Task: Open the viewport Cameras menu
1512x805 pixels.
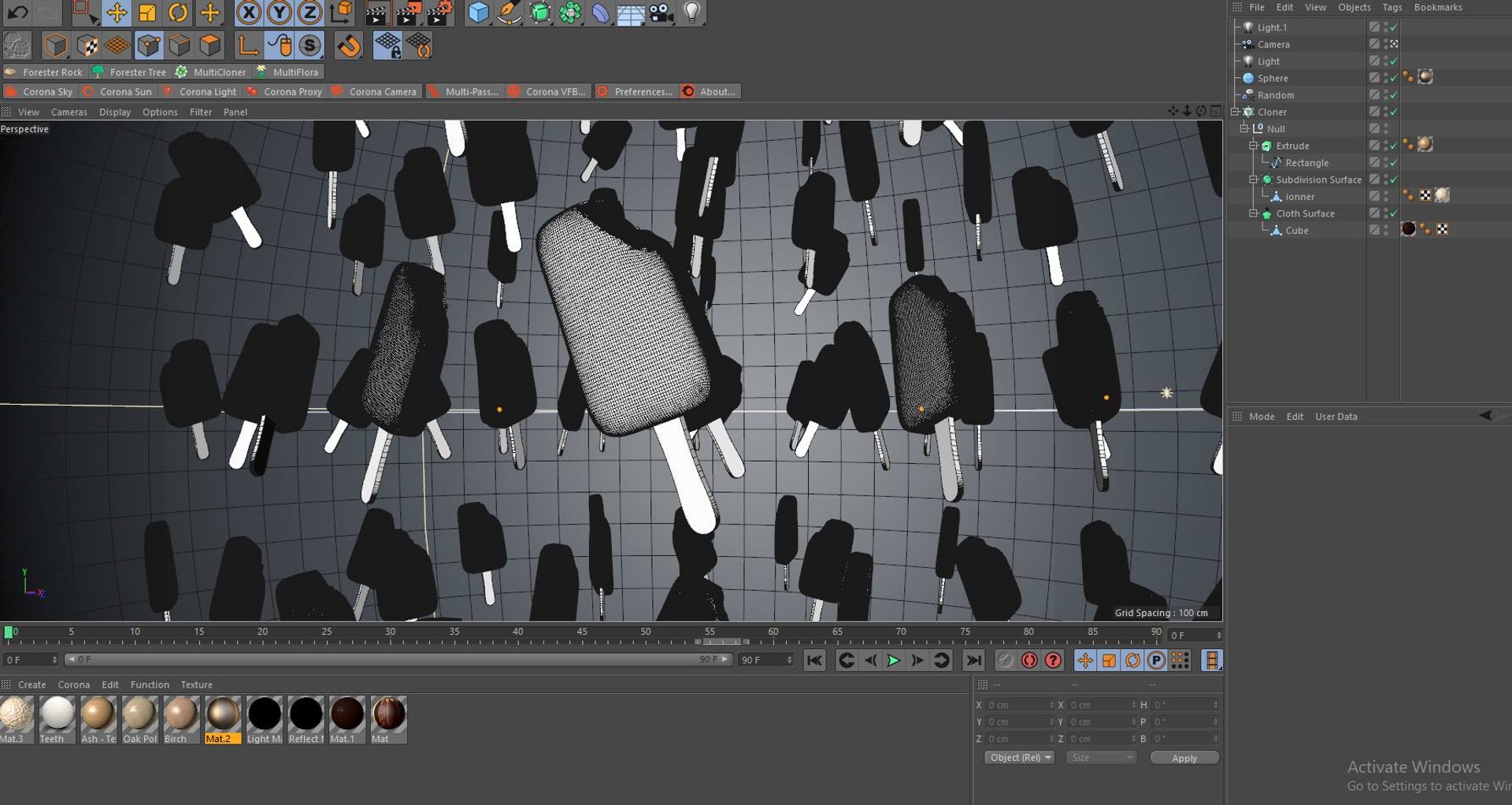Action: coord(69,112)
